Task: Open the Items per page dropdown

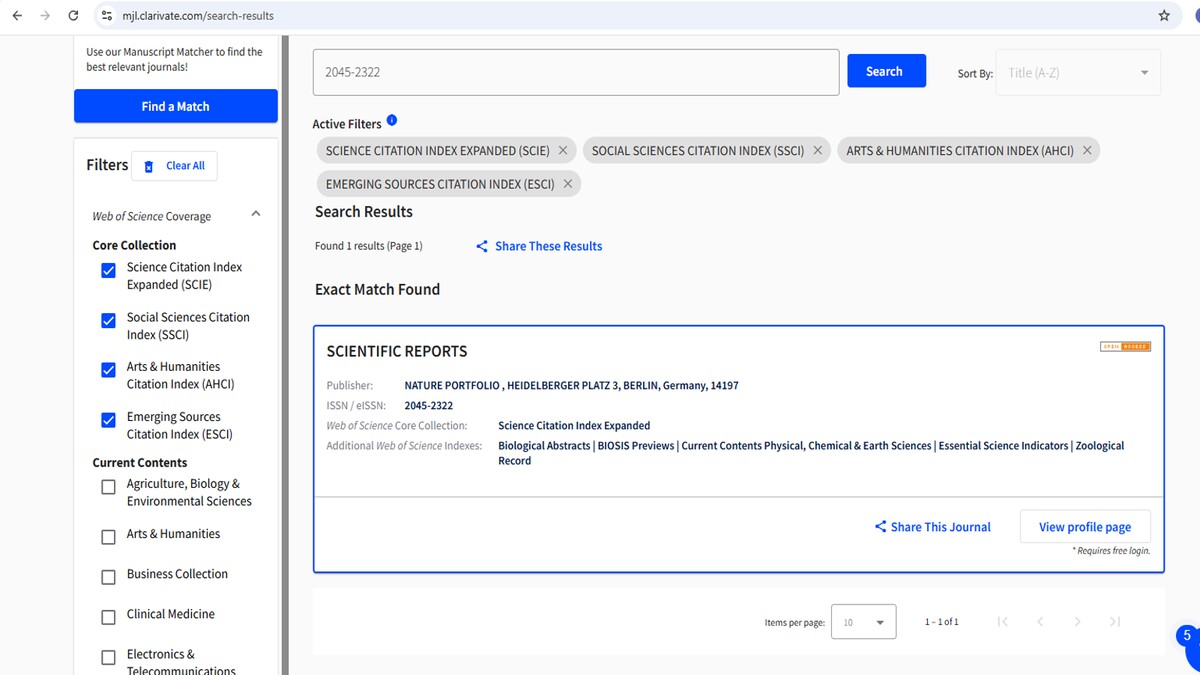Action: (863, 622)
